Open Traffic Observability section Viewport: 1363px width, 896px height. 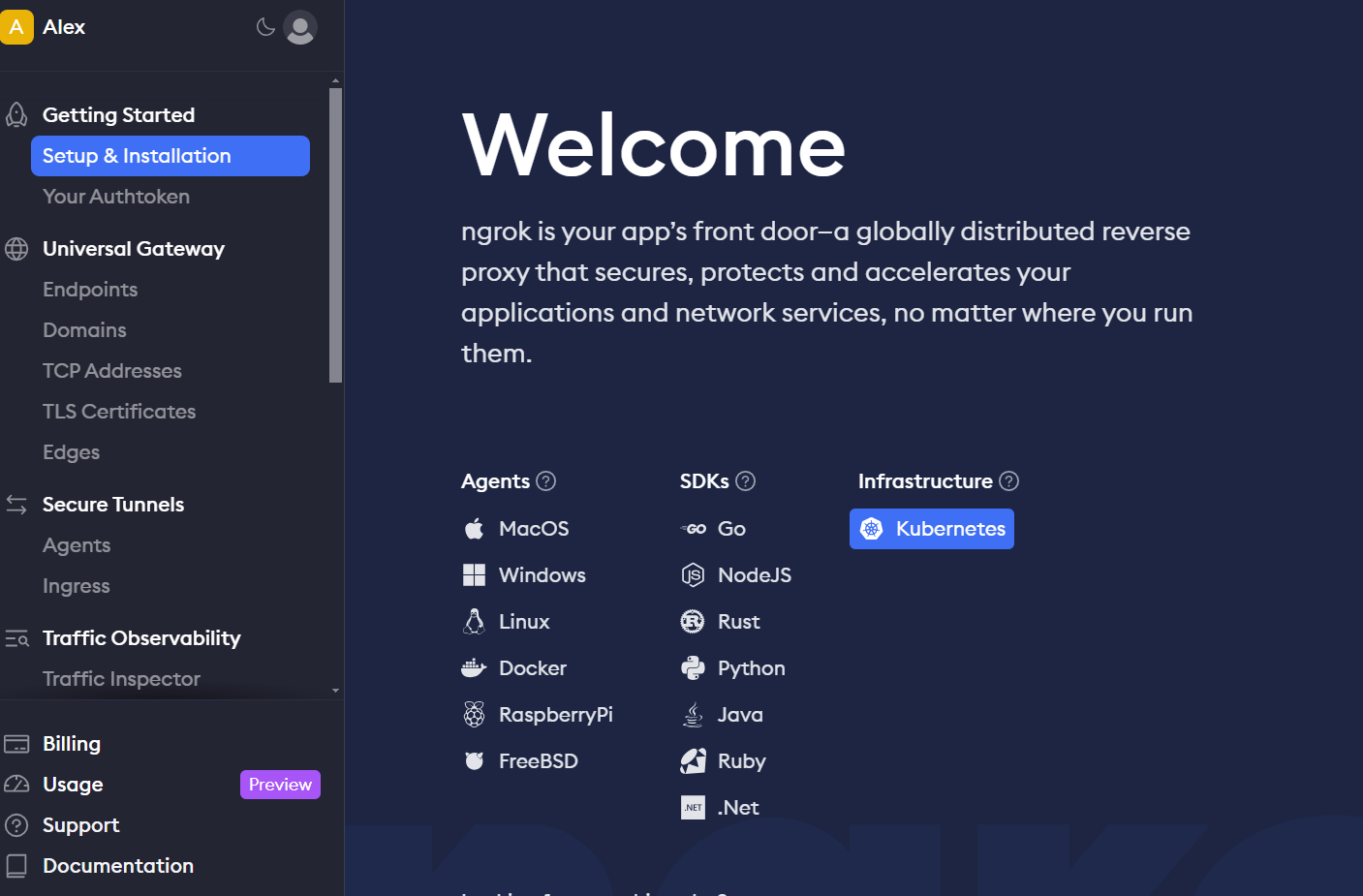[141, 638]
